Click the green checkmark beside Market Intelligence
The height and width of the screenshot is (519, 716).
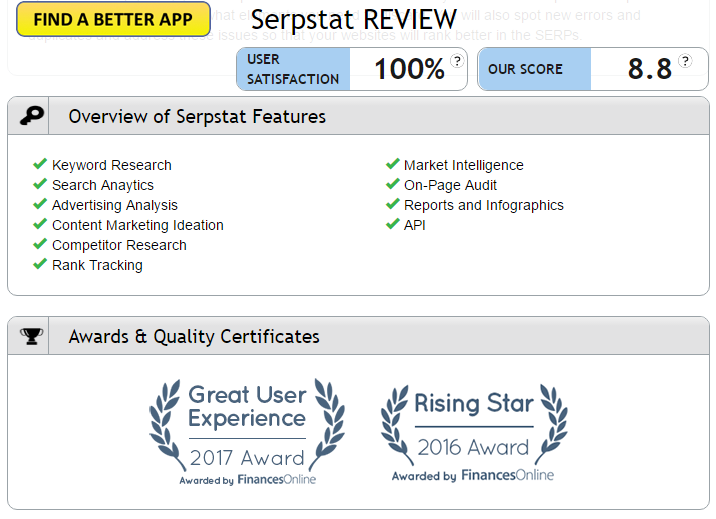393,163
